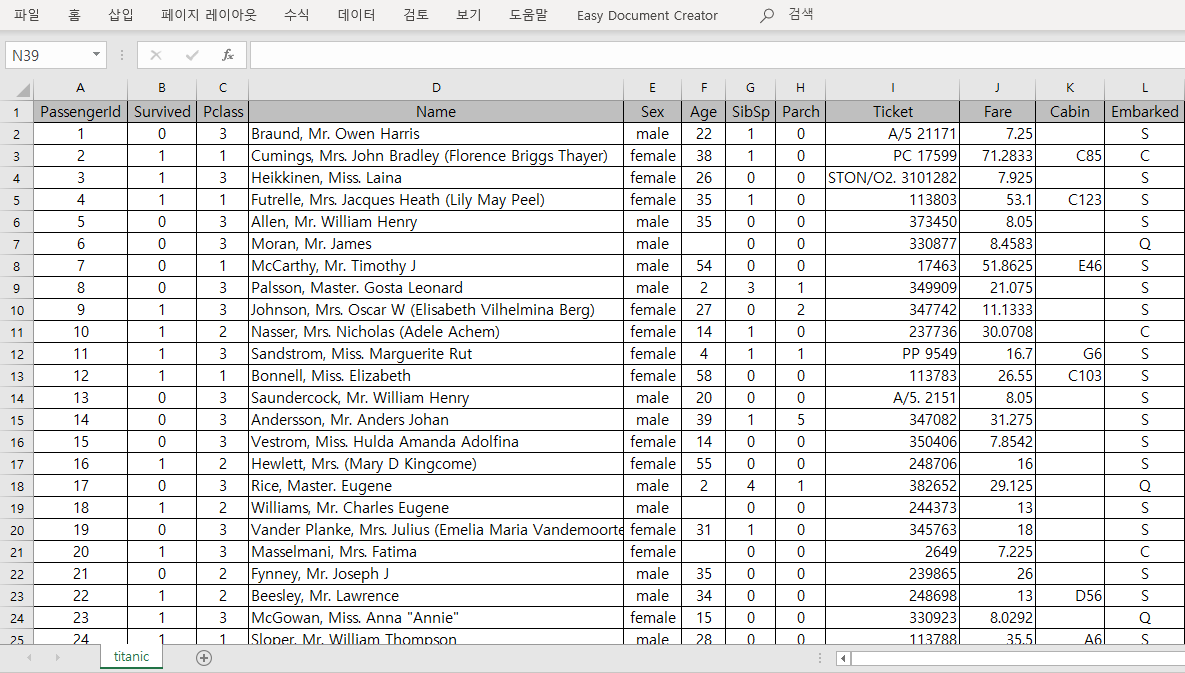Open the Easy Document Creator tab

point(647,15)
